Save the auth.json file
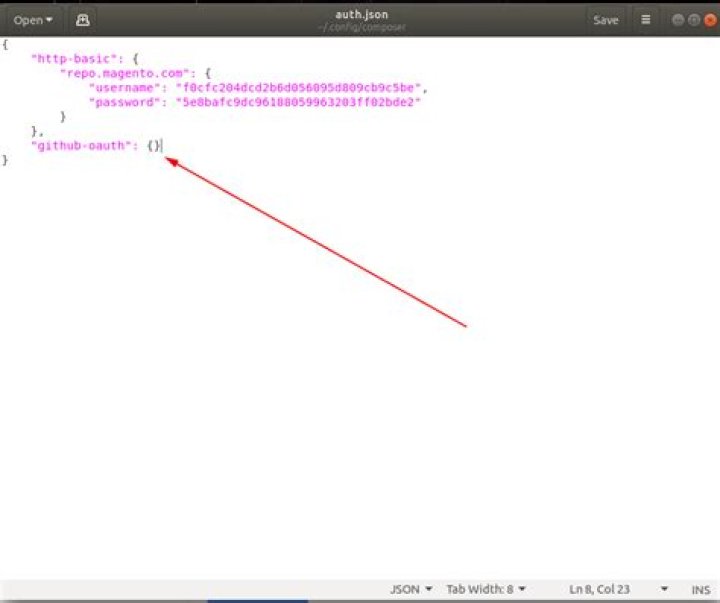 pos(605,20)
